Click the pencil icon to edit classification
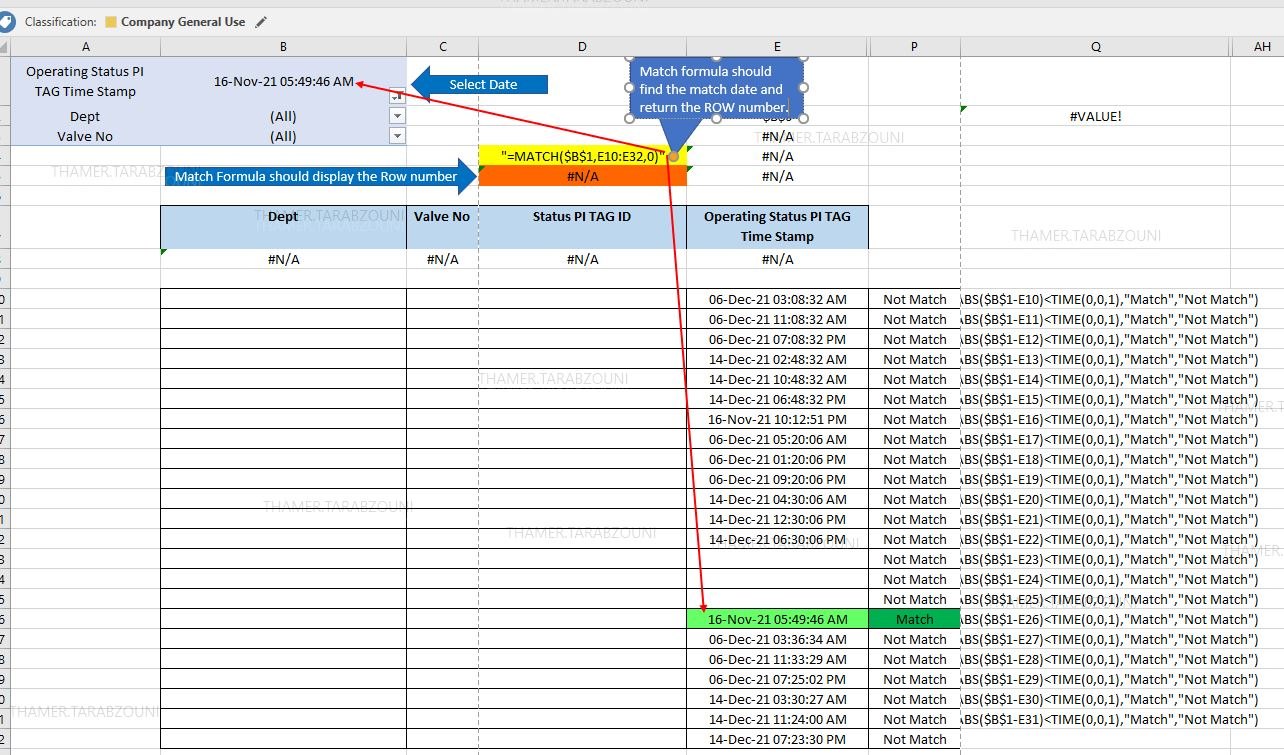The image size is (1284, 755). pyautogui.click(x=262, y=22)
